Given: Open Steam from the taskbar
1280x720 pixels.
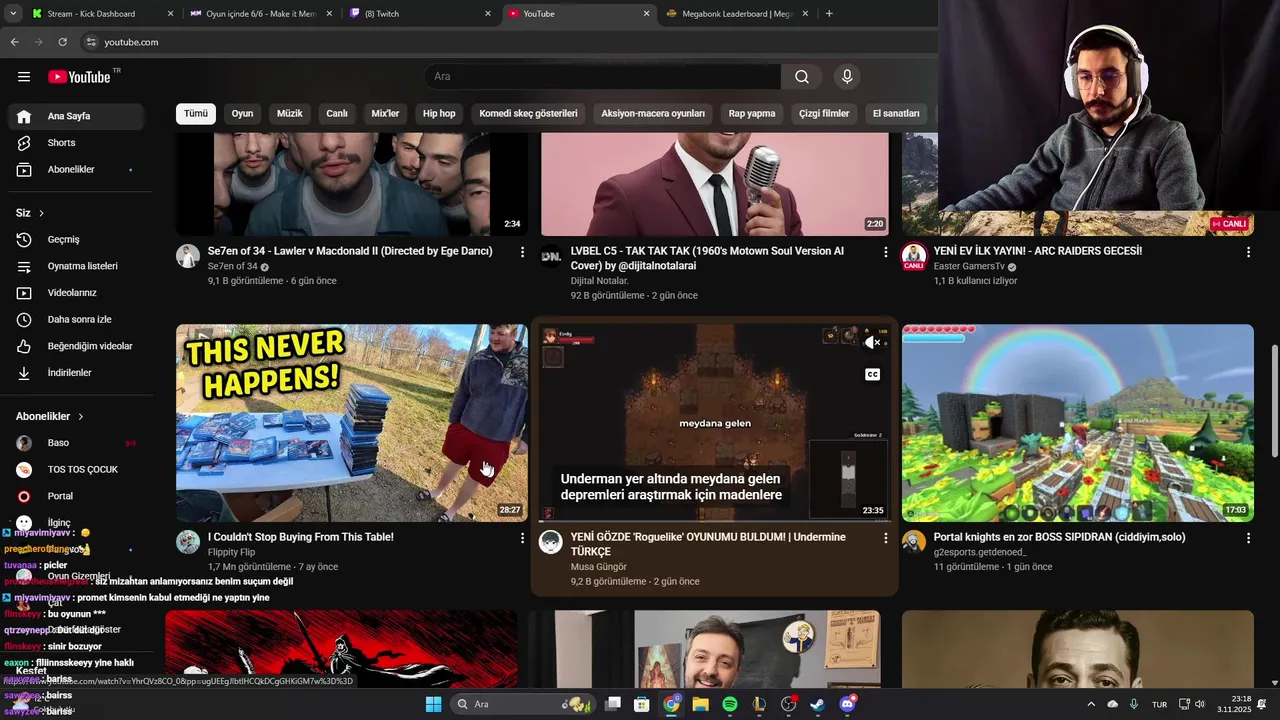Looking at the screenshot, I should coord(818,704).
